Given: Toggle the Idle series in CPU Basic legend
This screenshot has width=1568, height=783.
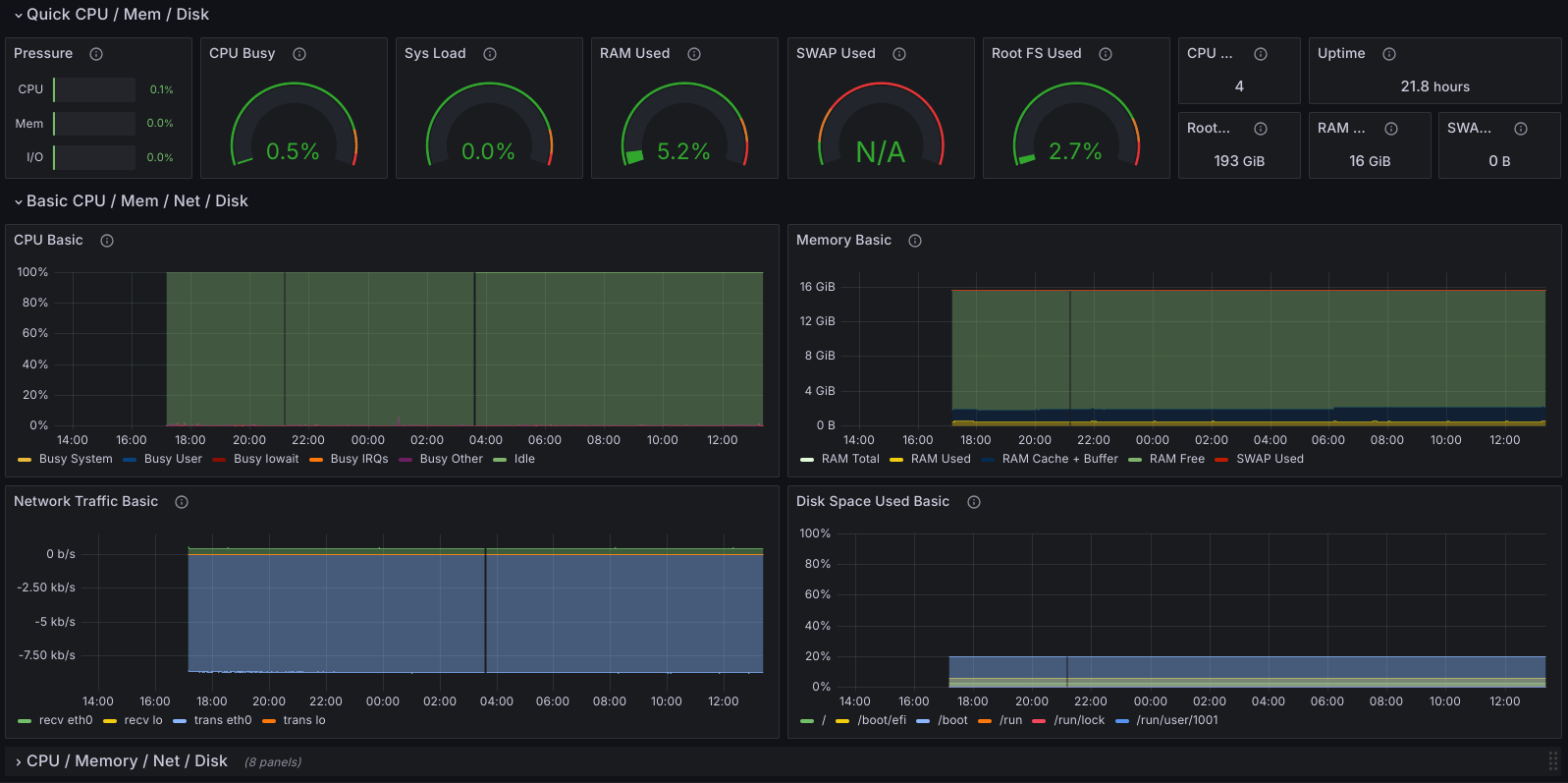Looking at the screenshot, I should pyautogui.click(x=524, y=459).
